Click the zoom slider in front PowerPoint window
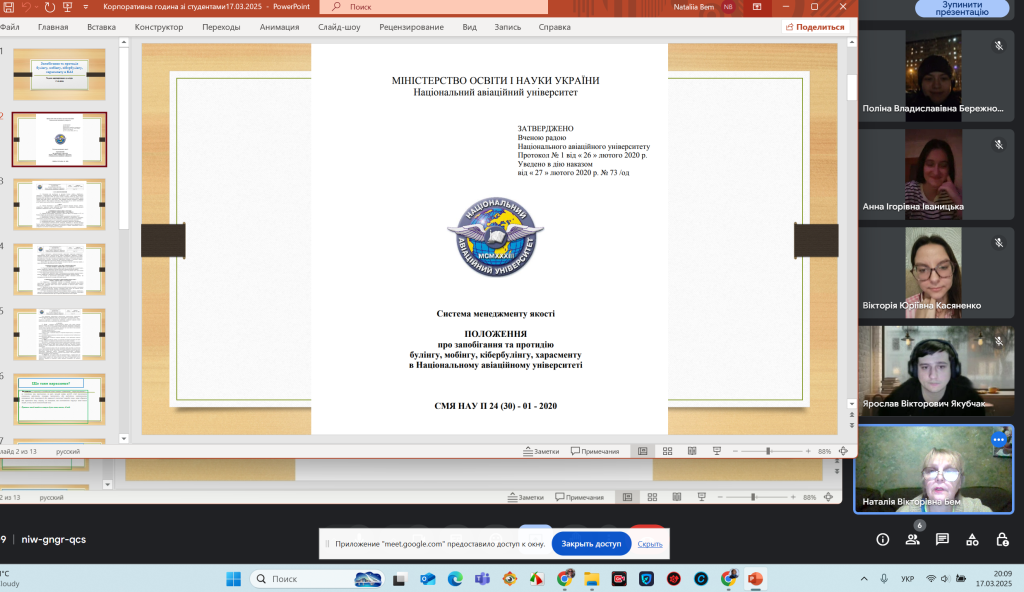This screenshot has width=1024, height=592. tap(768, 451)
